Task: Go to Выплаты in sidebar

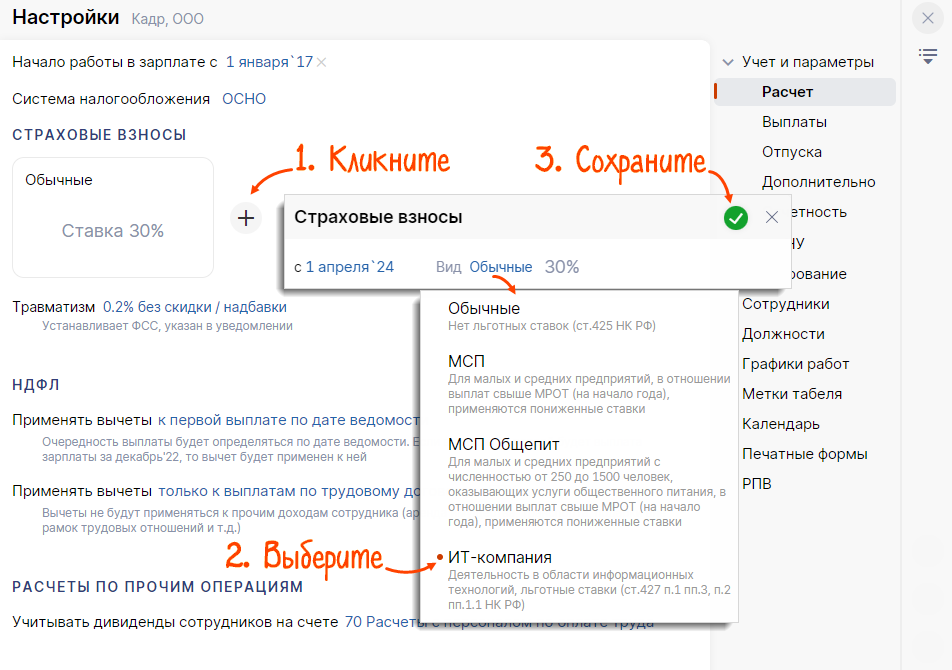Action: point(794,122)
